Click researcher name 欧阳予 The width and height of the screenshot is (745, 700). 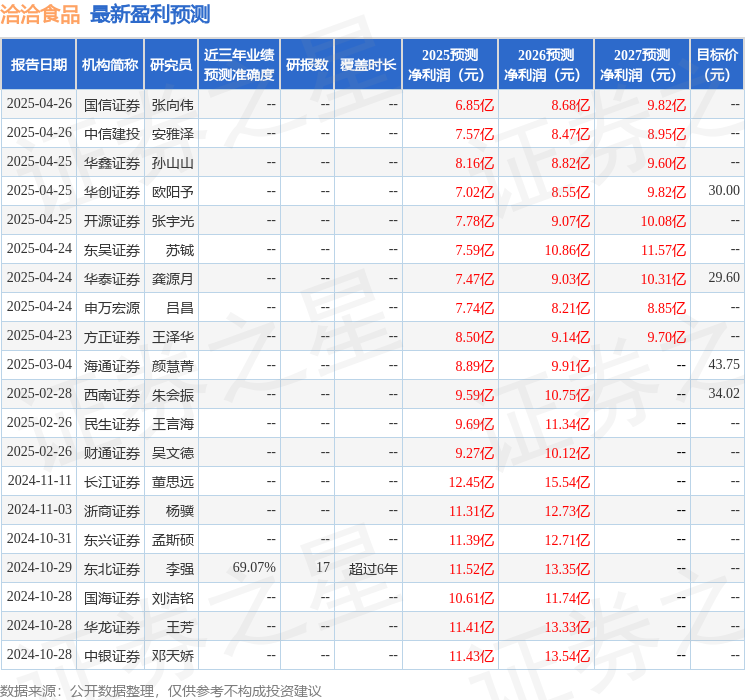[x=172, y=192]
